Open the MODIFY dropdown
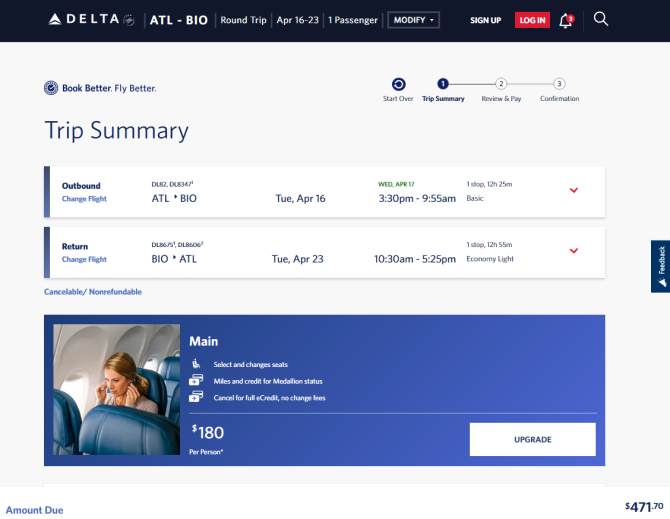670x519 pixels. point(413,20)
